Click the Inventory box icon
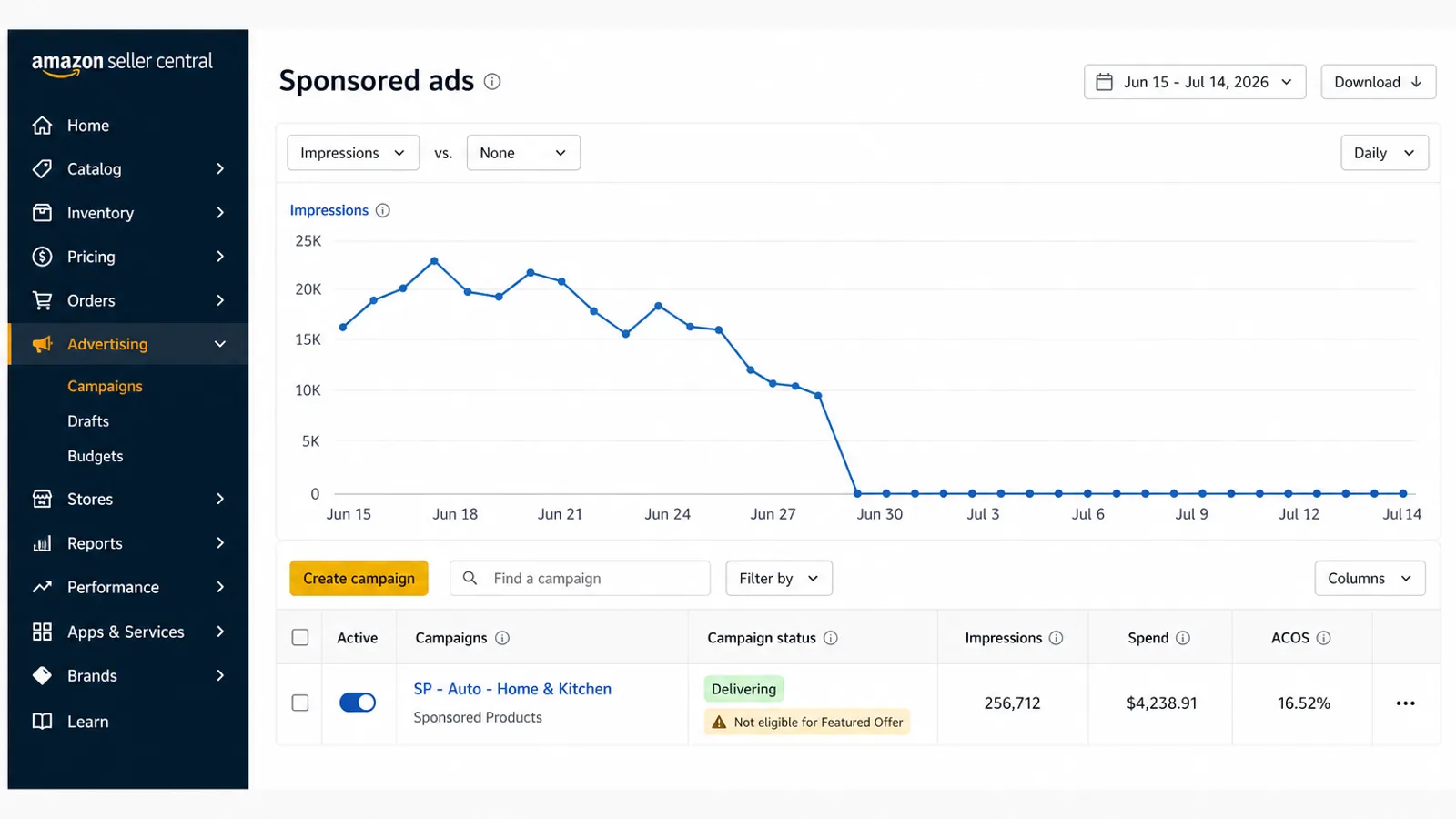Viewport: 1456px width, 819px height. [x=42, y=213]
